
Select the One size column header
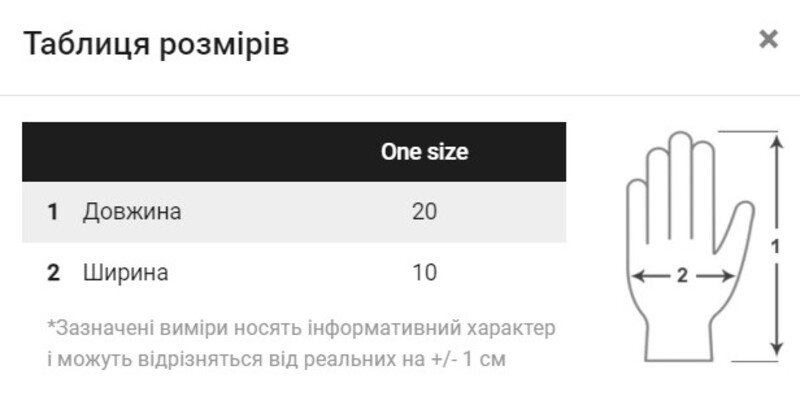(x=424, y=152)
